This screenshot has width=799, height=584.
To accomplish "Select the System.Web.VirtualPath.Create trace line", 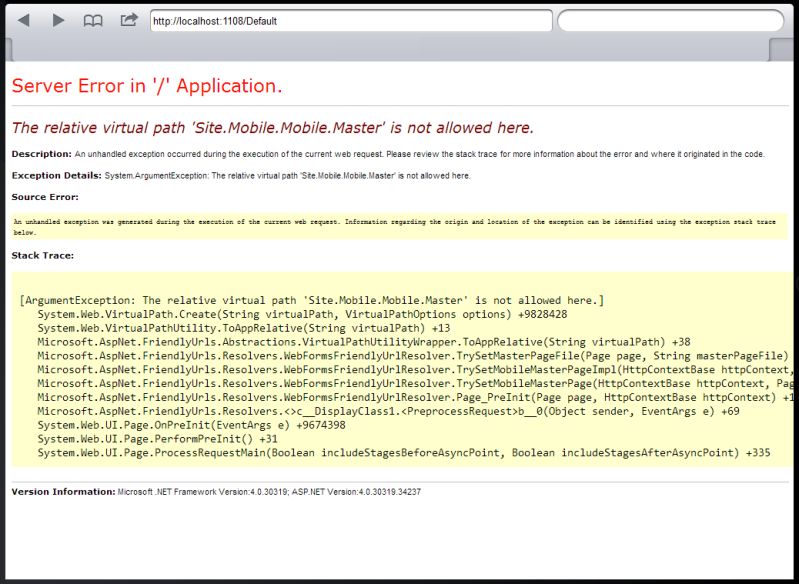I will pyautogui.click(x=302, y=314).
